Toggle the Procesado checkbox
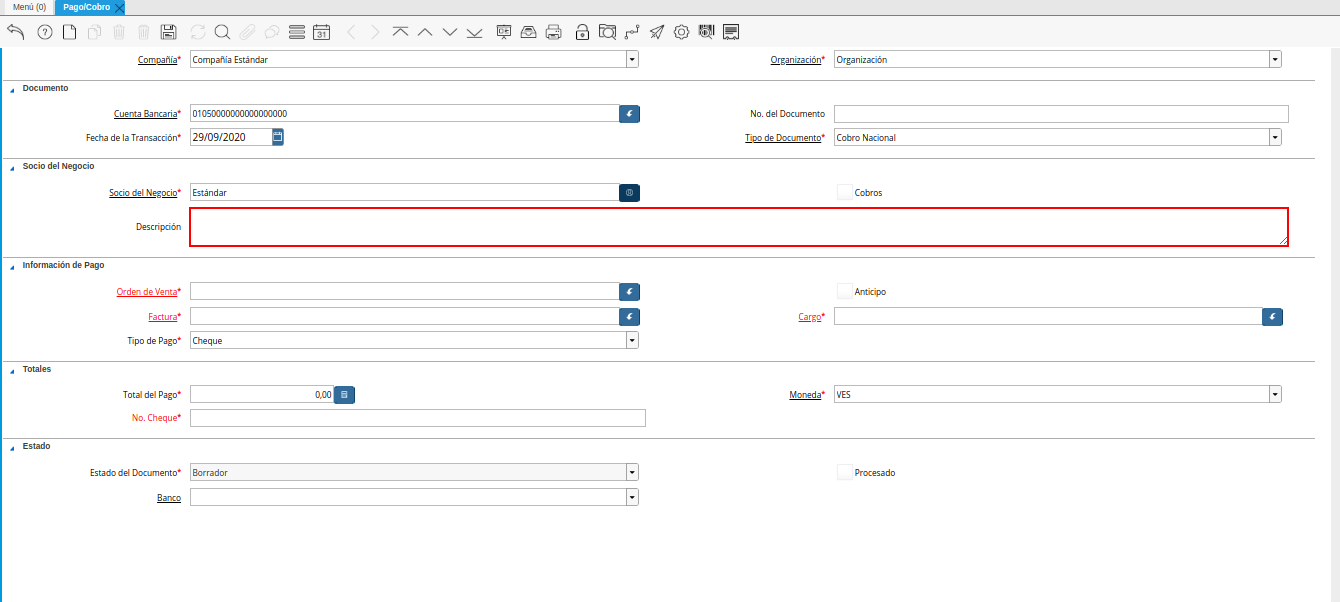This screenshot has height=602, width=1340. click(845, 472)
